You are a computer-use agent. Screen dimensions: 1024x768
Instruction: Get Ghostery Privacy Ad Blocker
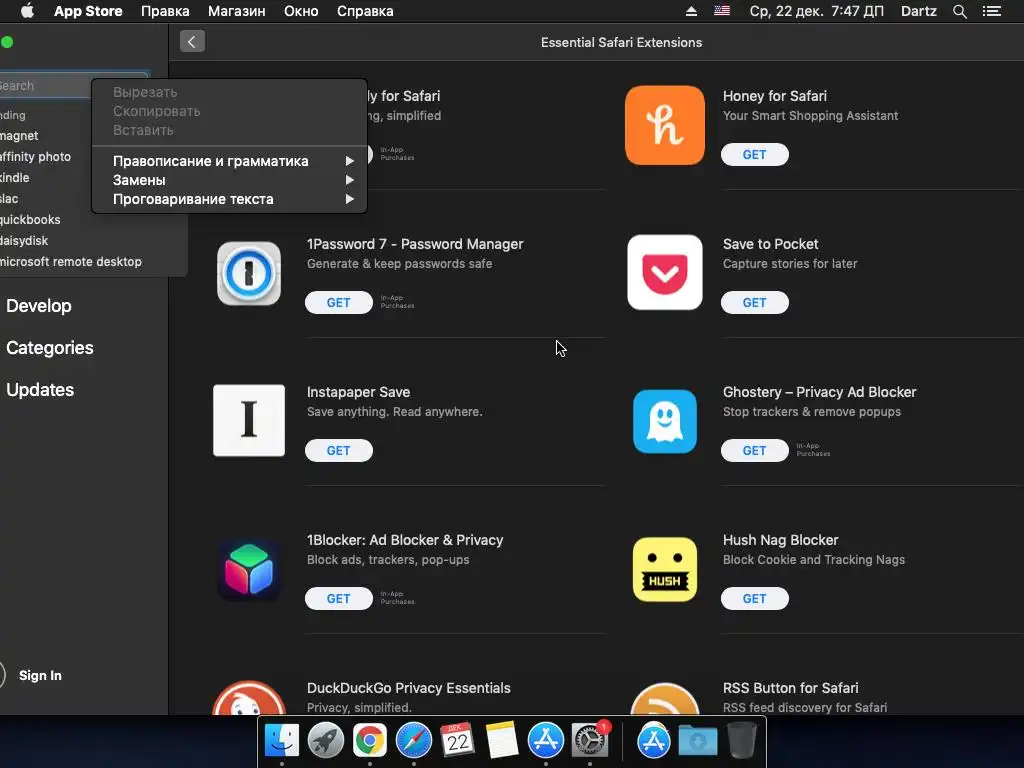tap(754, 451)
